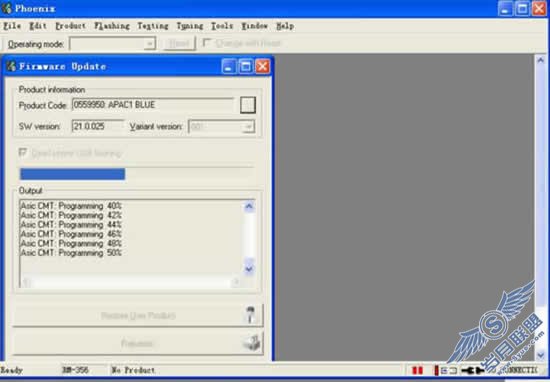550x382 pixels.
Task: Click the Output log scroll down arrow
Action: tap(249, 269)
